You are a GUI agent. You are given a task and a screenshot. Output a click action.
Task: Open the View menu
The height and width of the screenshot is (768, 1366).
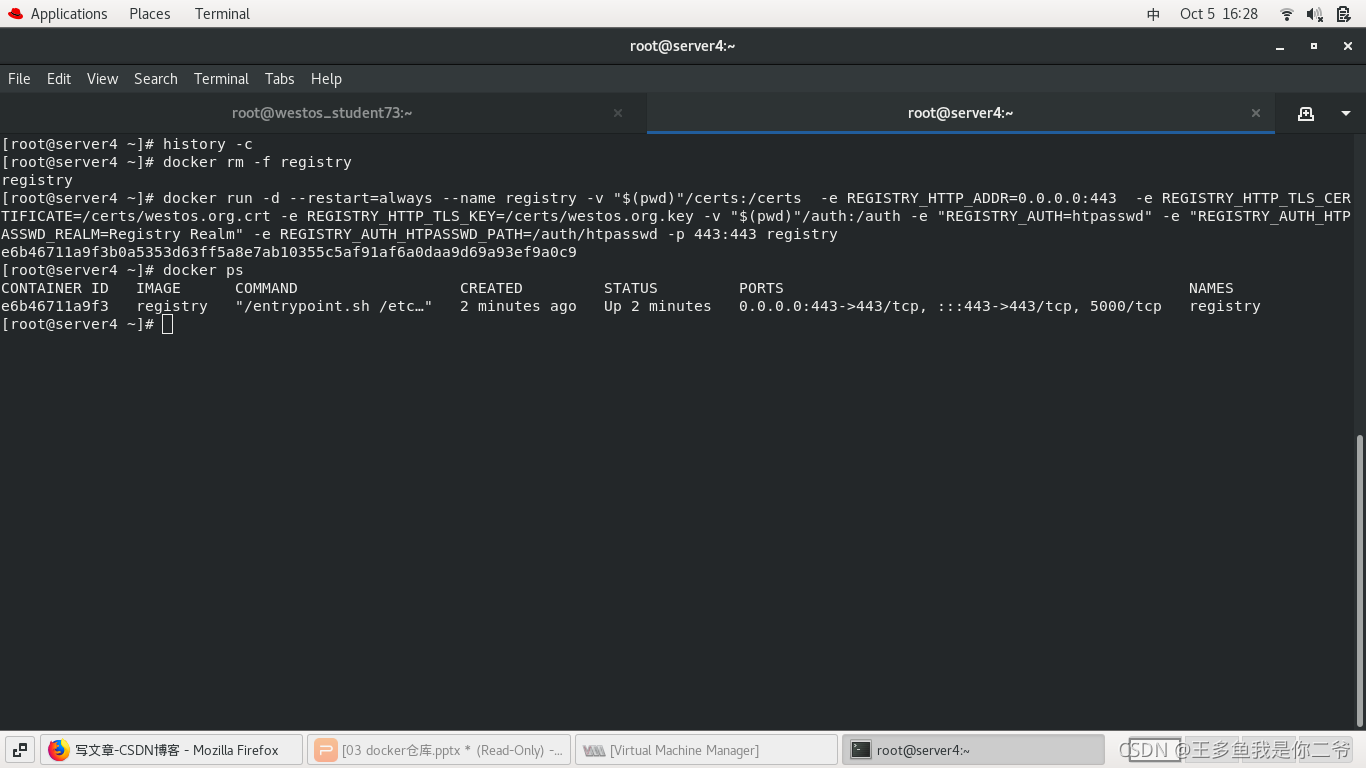click(x=102, y=79)
